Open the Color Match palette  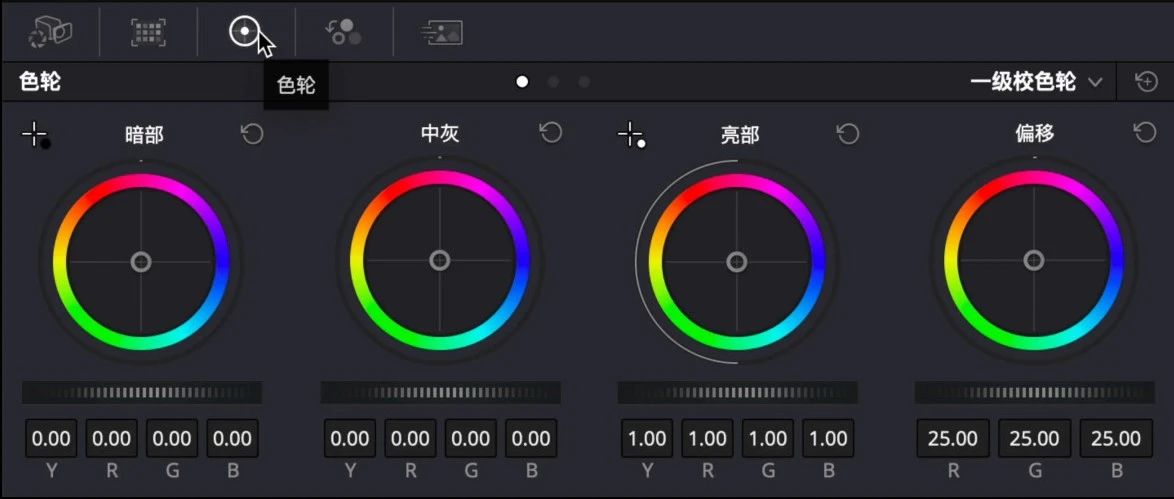point(148,33)
